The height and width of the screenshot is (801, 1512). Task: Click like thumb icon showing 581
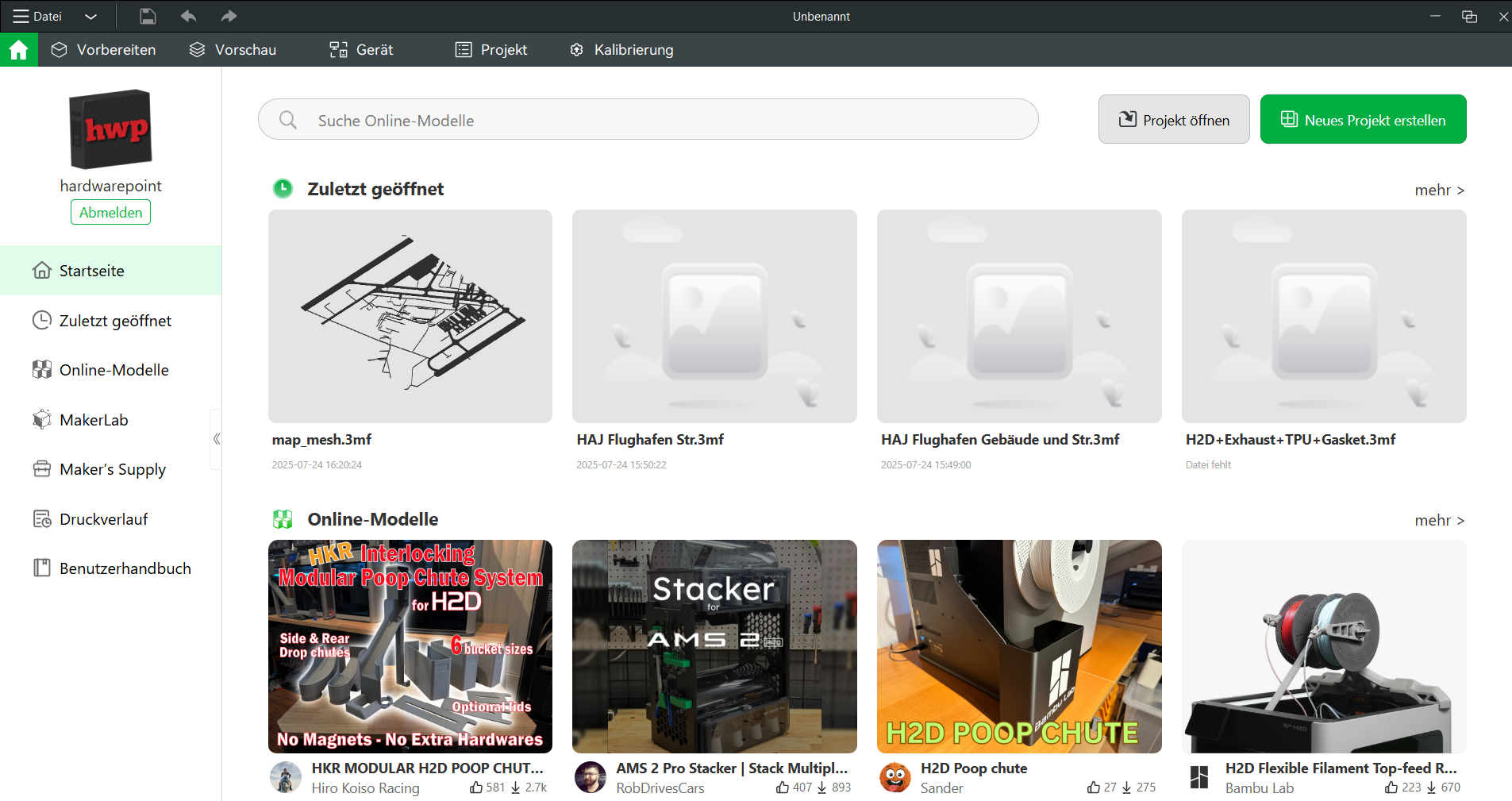[x=475, y=788]
